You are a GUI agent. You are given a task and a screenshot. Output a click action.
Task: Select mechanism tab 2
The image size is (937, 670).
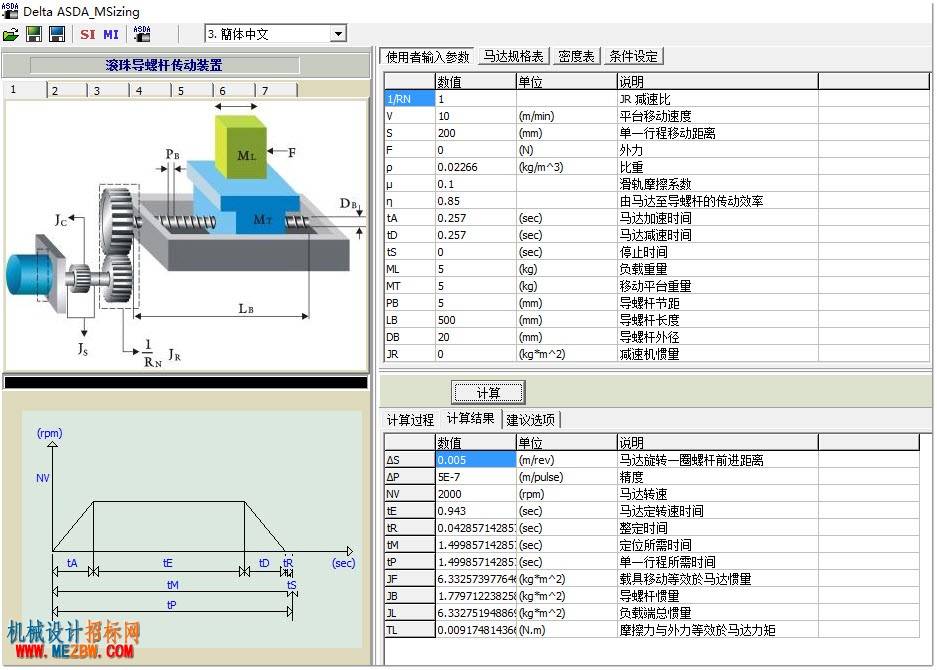[x=67, y=90]
